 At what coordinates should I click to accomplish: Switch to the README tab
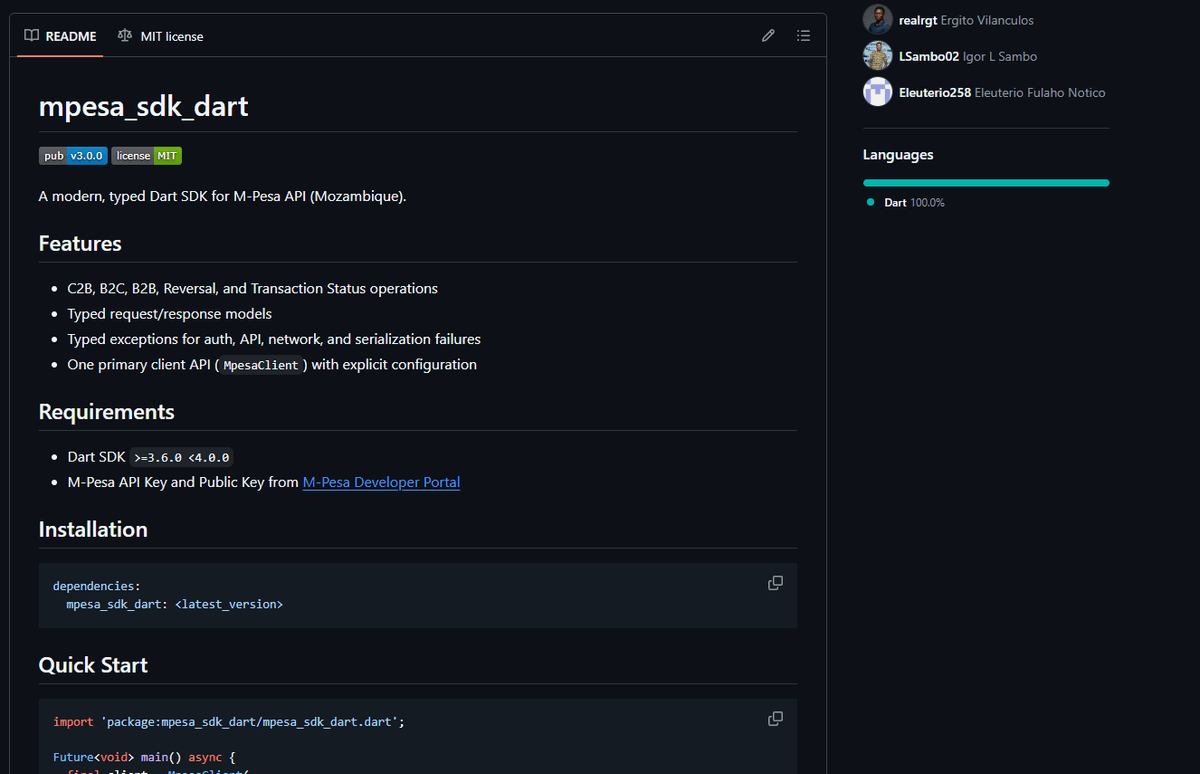tap(60, 36)
